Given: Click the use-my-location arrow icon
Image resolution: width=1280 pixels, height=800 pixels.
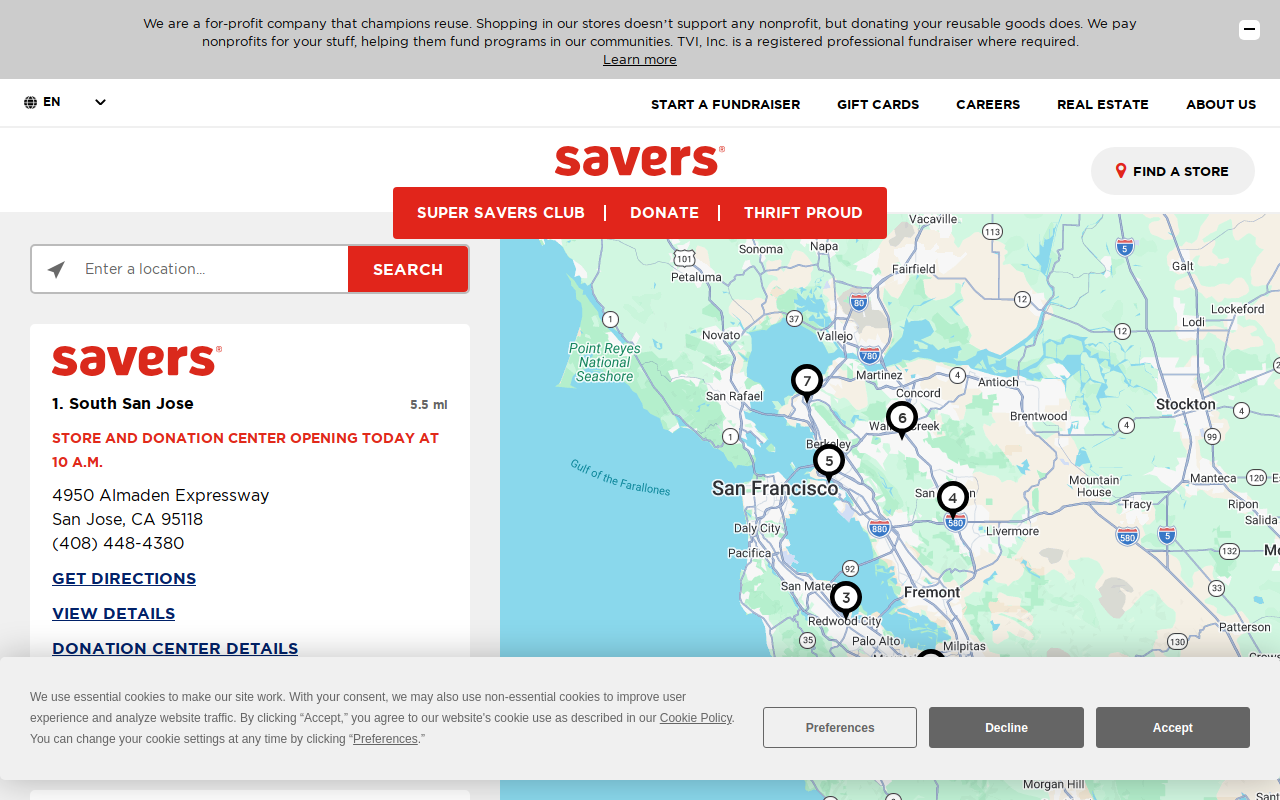Looking at the screenshot, I should (x=56, y=270).
